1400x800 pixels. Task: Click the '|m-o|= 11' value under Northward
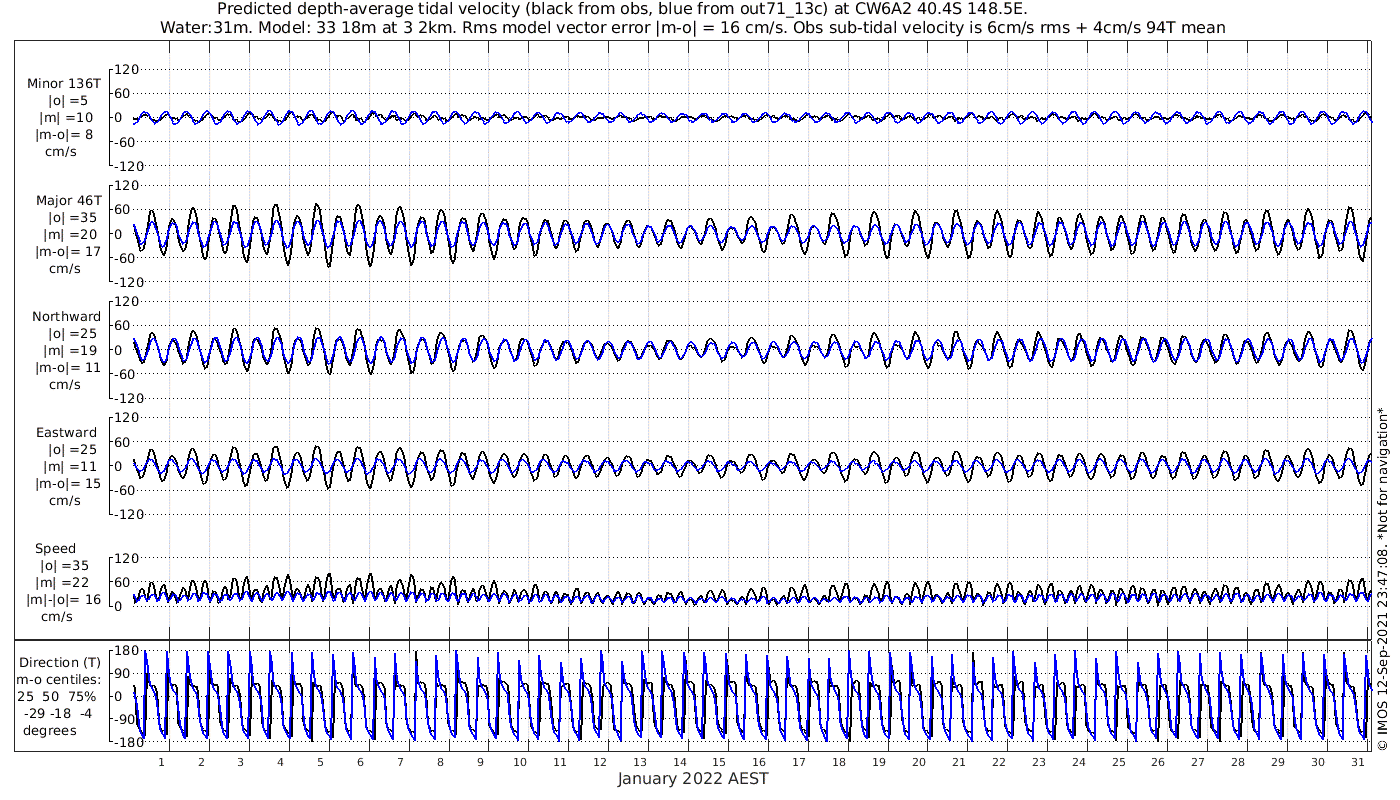coord(66,367)
